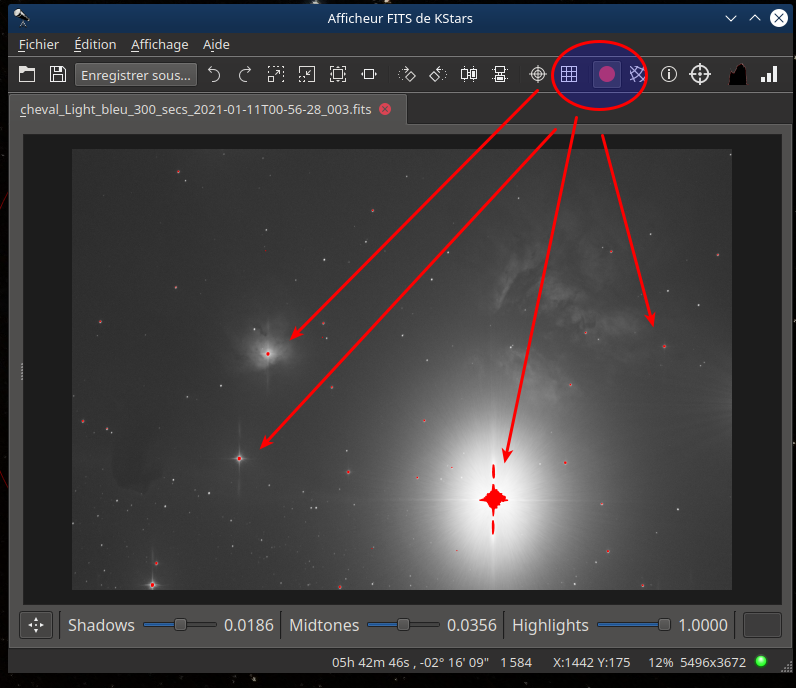Redo the last action
The image size is (796, 688).
[x=245, y=75]
